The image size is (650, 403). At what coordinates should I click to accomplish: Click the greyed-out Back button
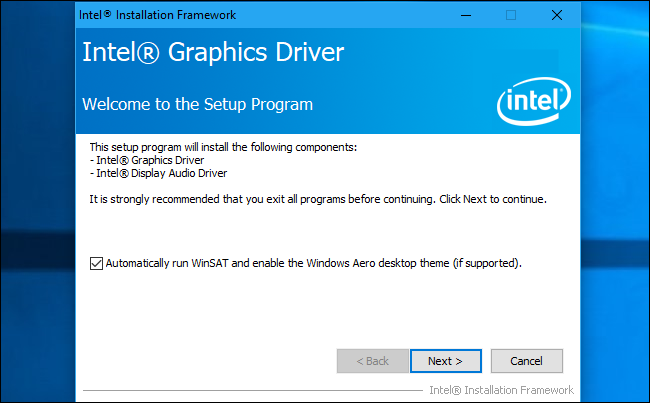[370, 360]
